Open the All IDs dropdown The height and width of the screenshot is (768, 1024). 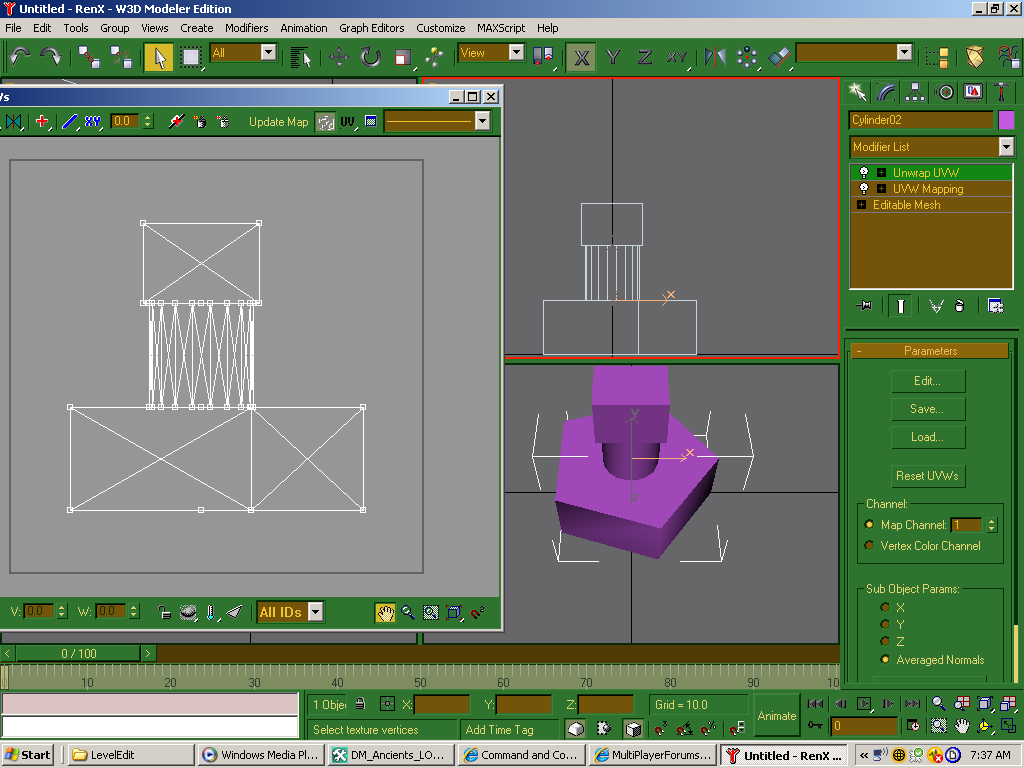(315, 612)
